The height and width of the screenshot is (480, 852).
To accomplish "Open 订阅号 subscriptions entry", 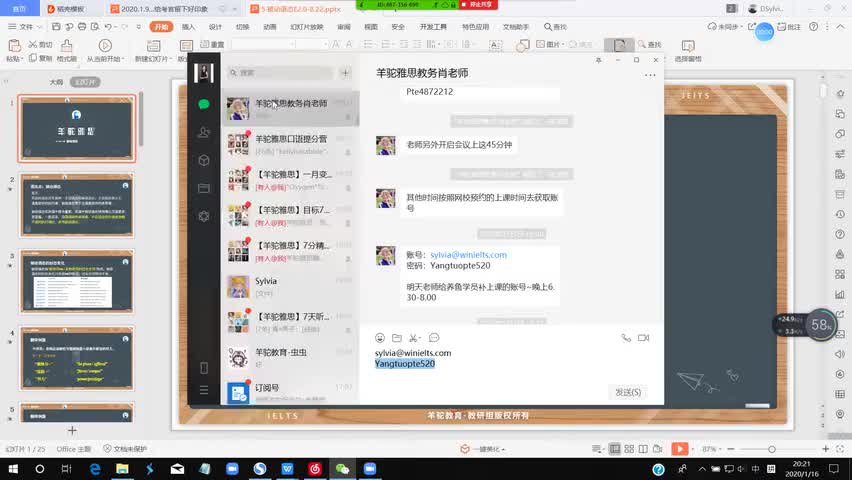I will coord(290,392).
